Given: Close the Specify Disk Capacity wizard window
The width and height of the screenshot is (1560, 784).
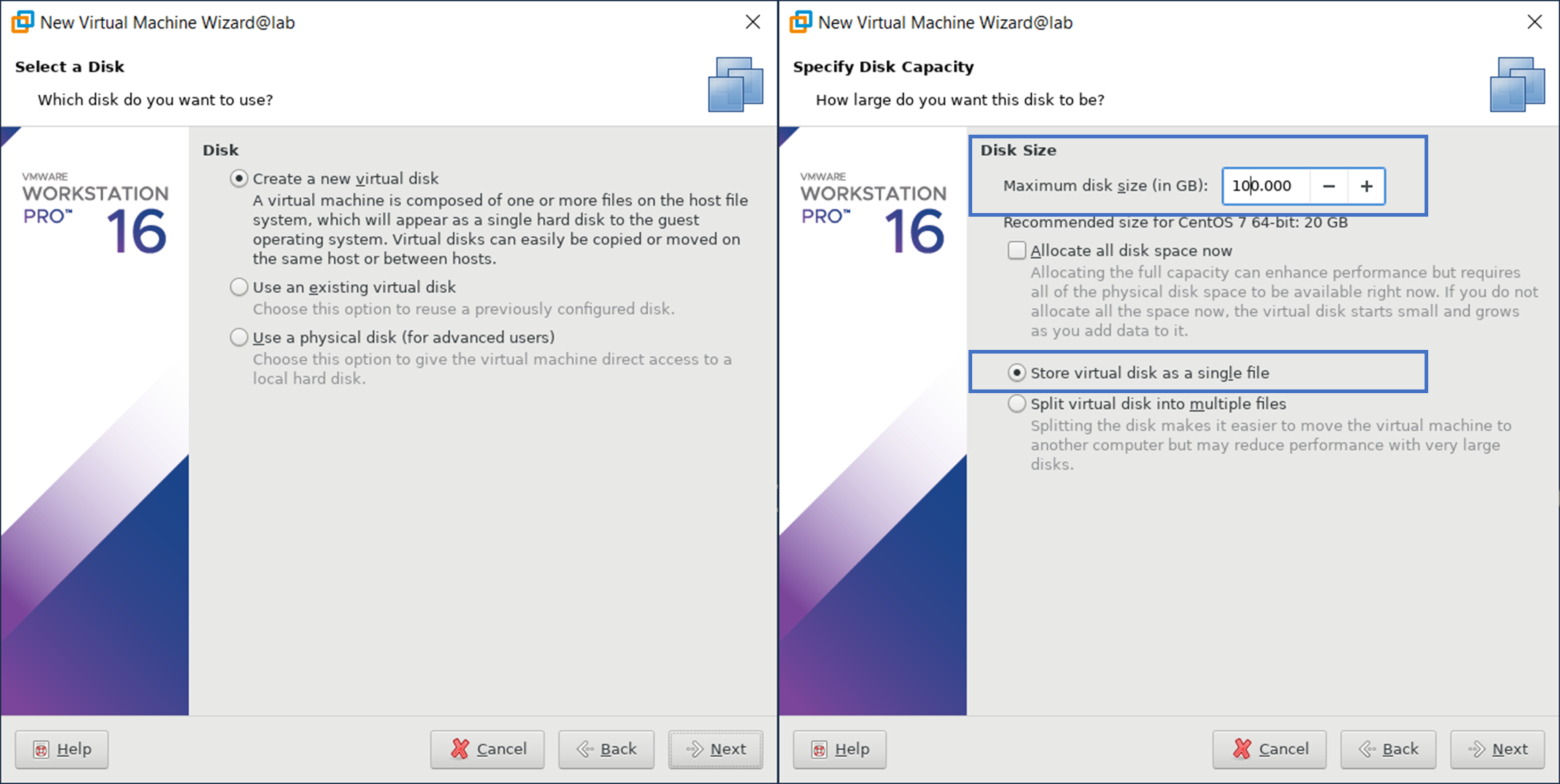Looking at the screenshot, I should click(x=1534, y=22).
